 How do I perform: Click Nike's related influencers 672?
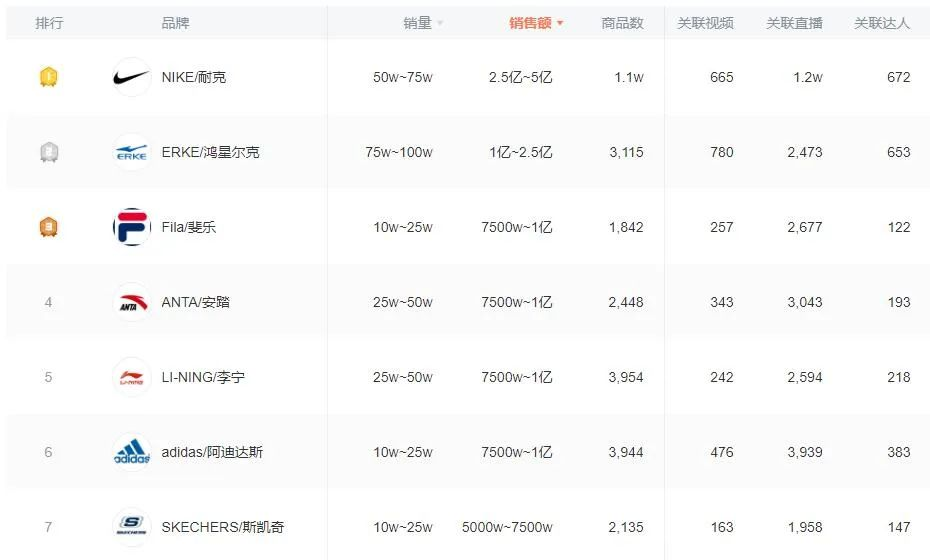pyautogui.click(x=899, y=77)
